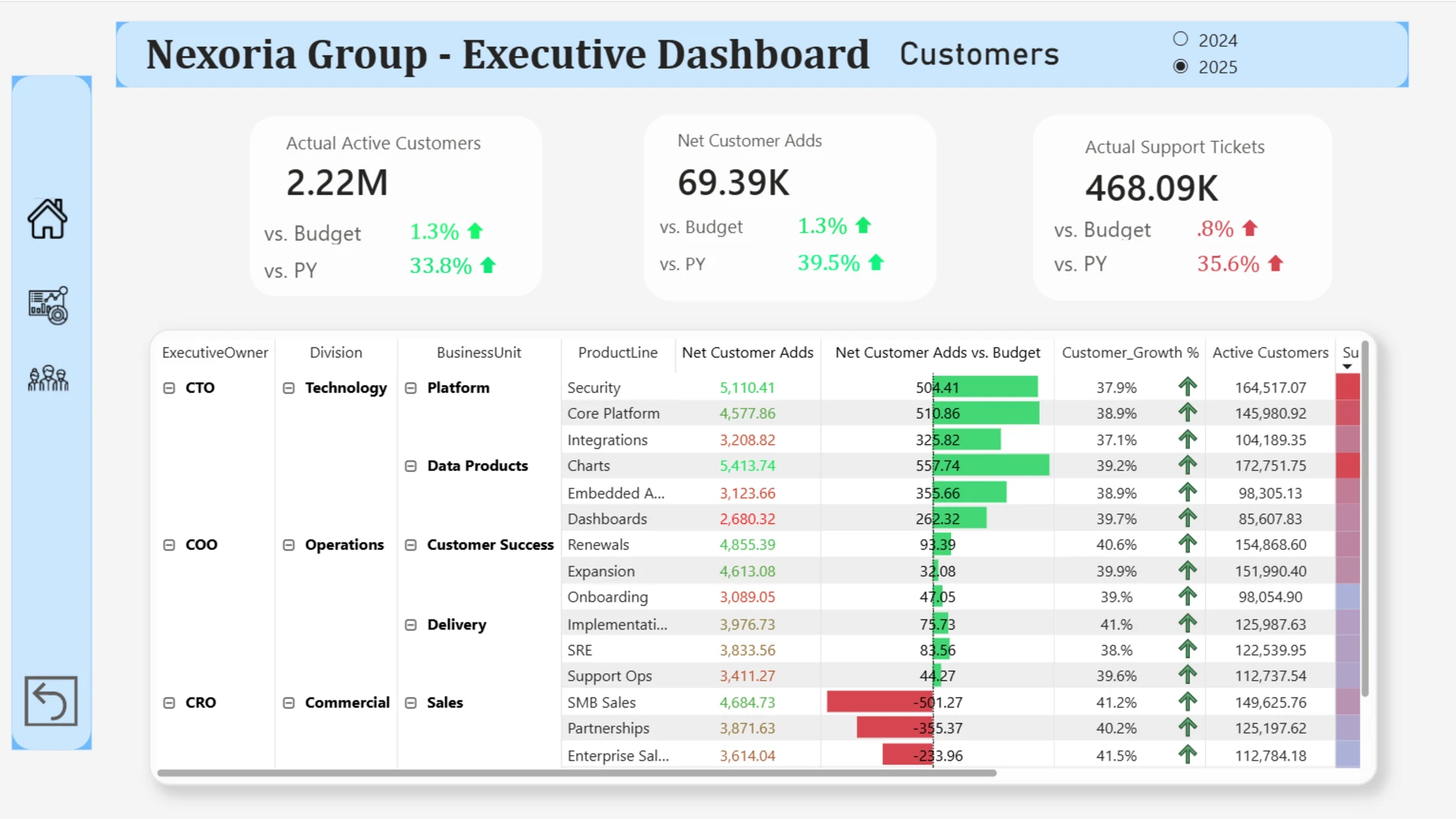This screenshot has height=819, width=1456.
Task: Collapse the Data Products business unit
Action: click(x=410, y=466)
